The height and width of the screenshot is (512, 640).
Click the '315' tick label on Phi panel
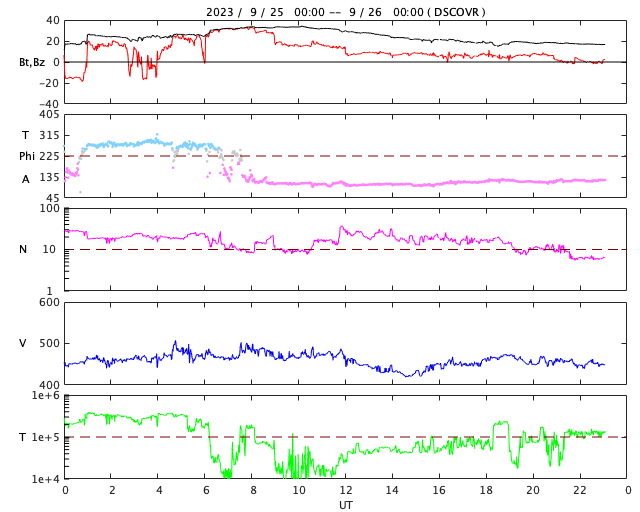(x=49, y=135)
